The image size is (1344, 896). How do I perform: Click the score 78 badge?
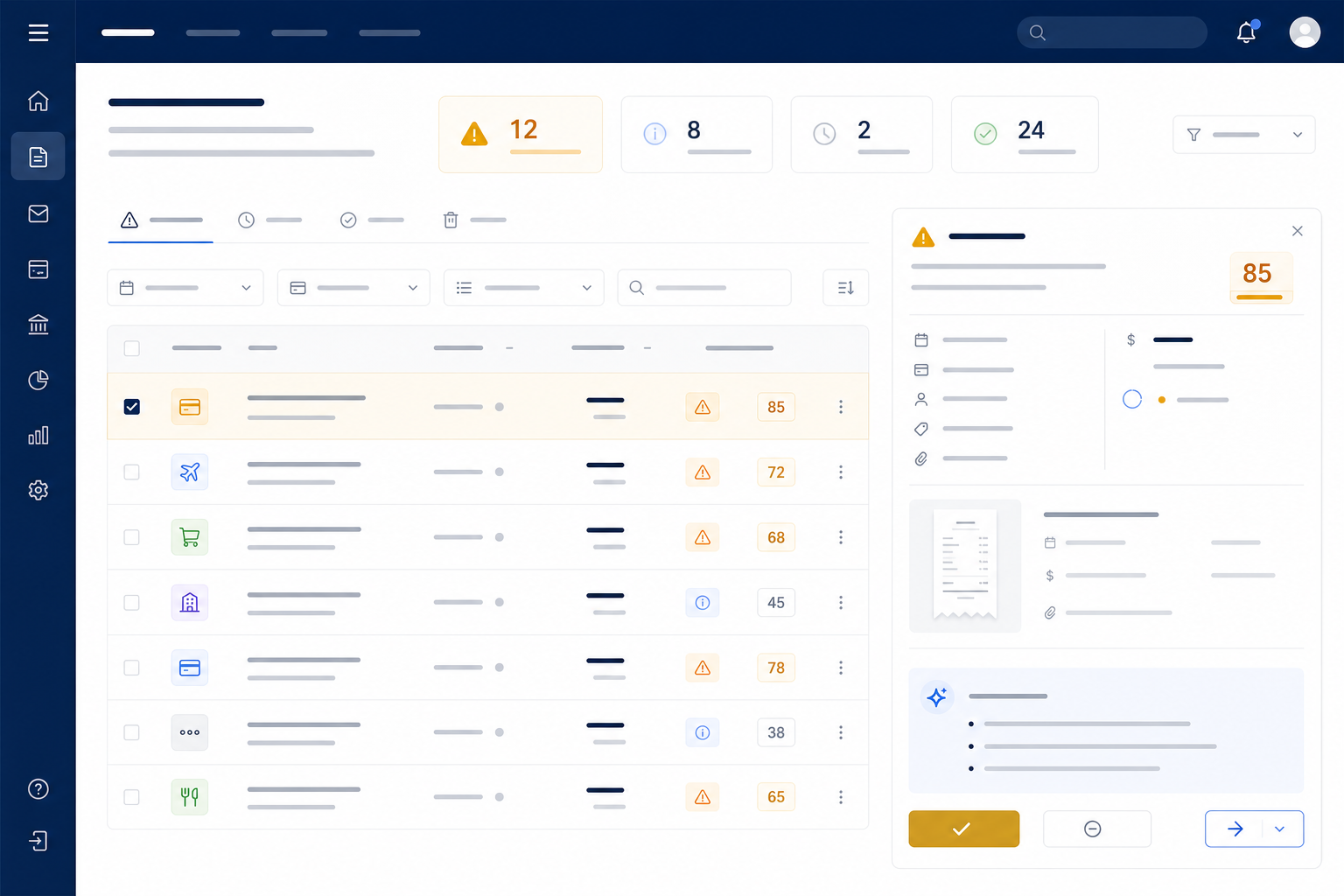(776, 668)
